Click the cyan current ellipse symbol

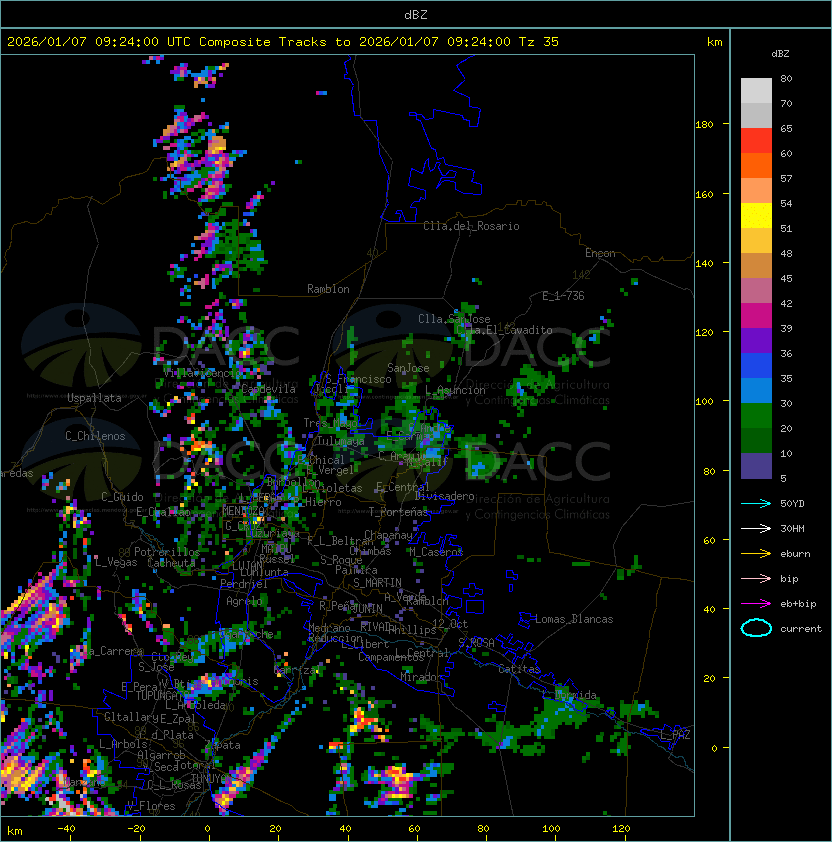click(756, 628)
